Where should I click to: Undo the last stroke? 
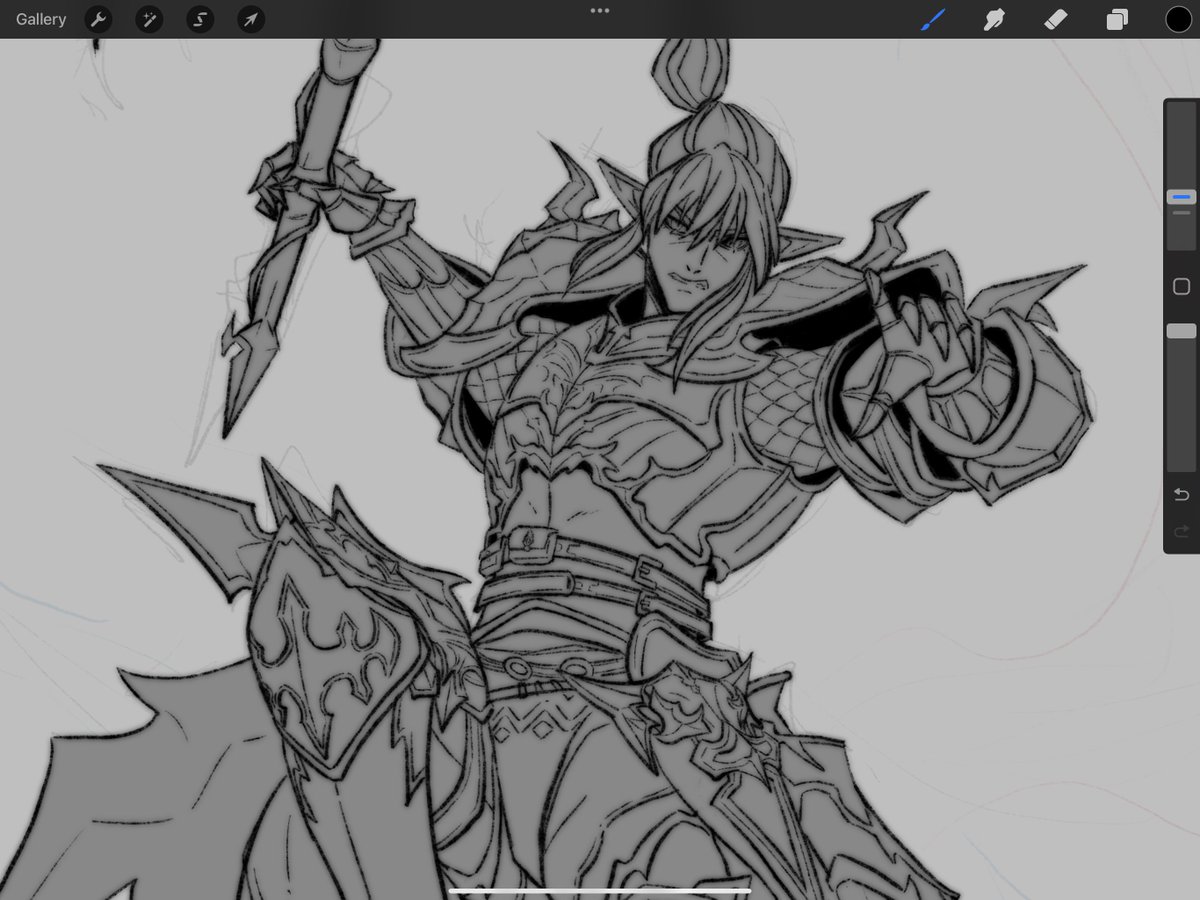pyautogui.click(x=1181, y=495)
